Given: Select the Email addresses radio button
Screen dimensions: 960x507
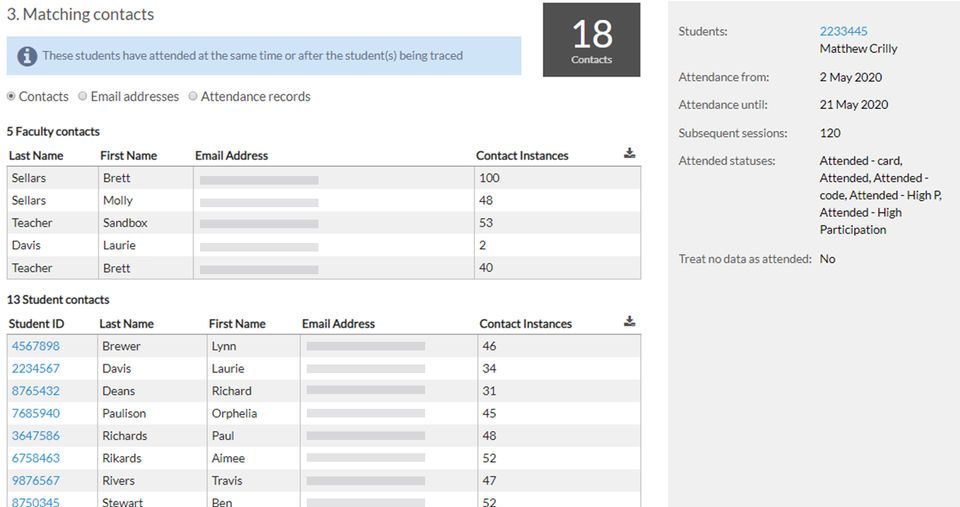Looking at the screenshot, I should coord(83,97).
